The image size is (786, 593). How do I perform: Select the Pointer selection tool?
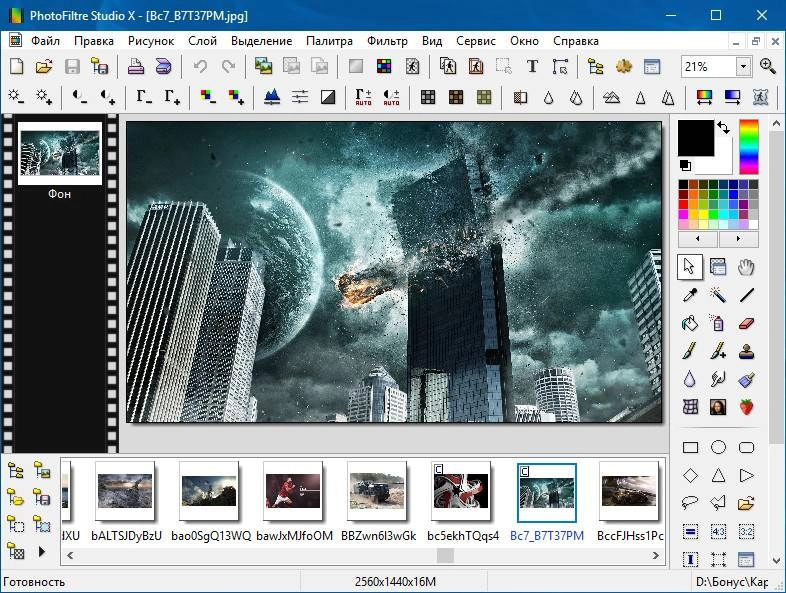tap(690, 267)
